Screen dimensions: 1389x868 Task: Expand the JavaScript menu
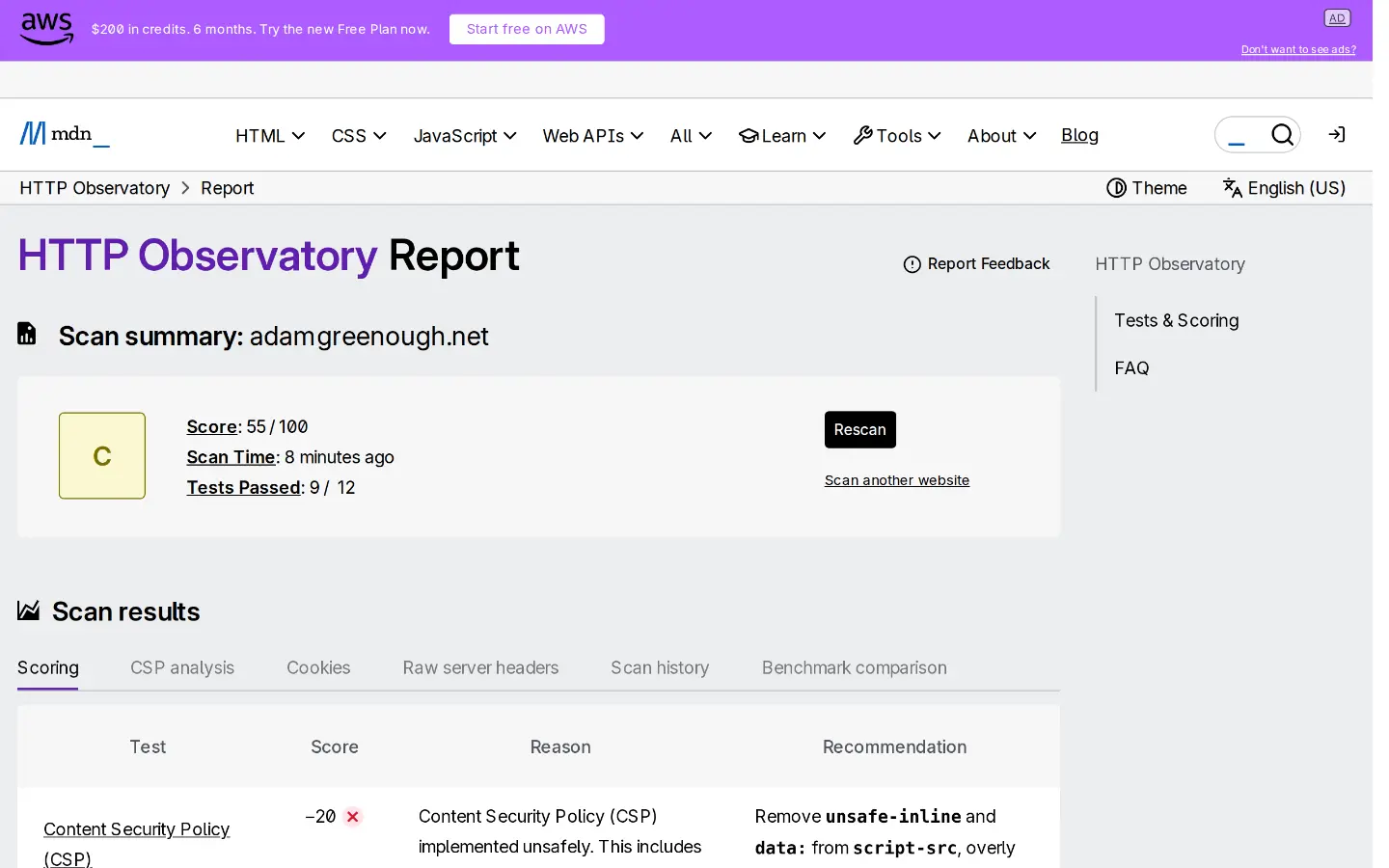[465, 136]
